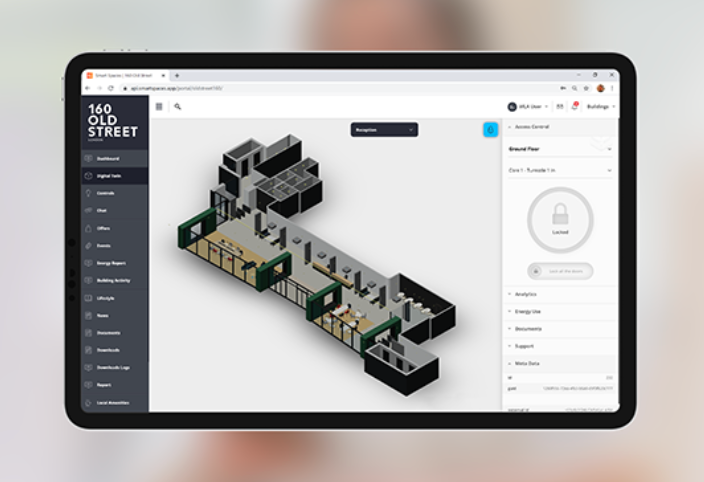
Task: Click the 160 Old Street logo
Action: click(113, 122)
